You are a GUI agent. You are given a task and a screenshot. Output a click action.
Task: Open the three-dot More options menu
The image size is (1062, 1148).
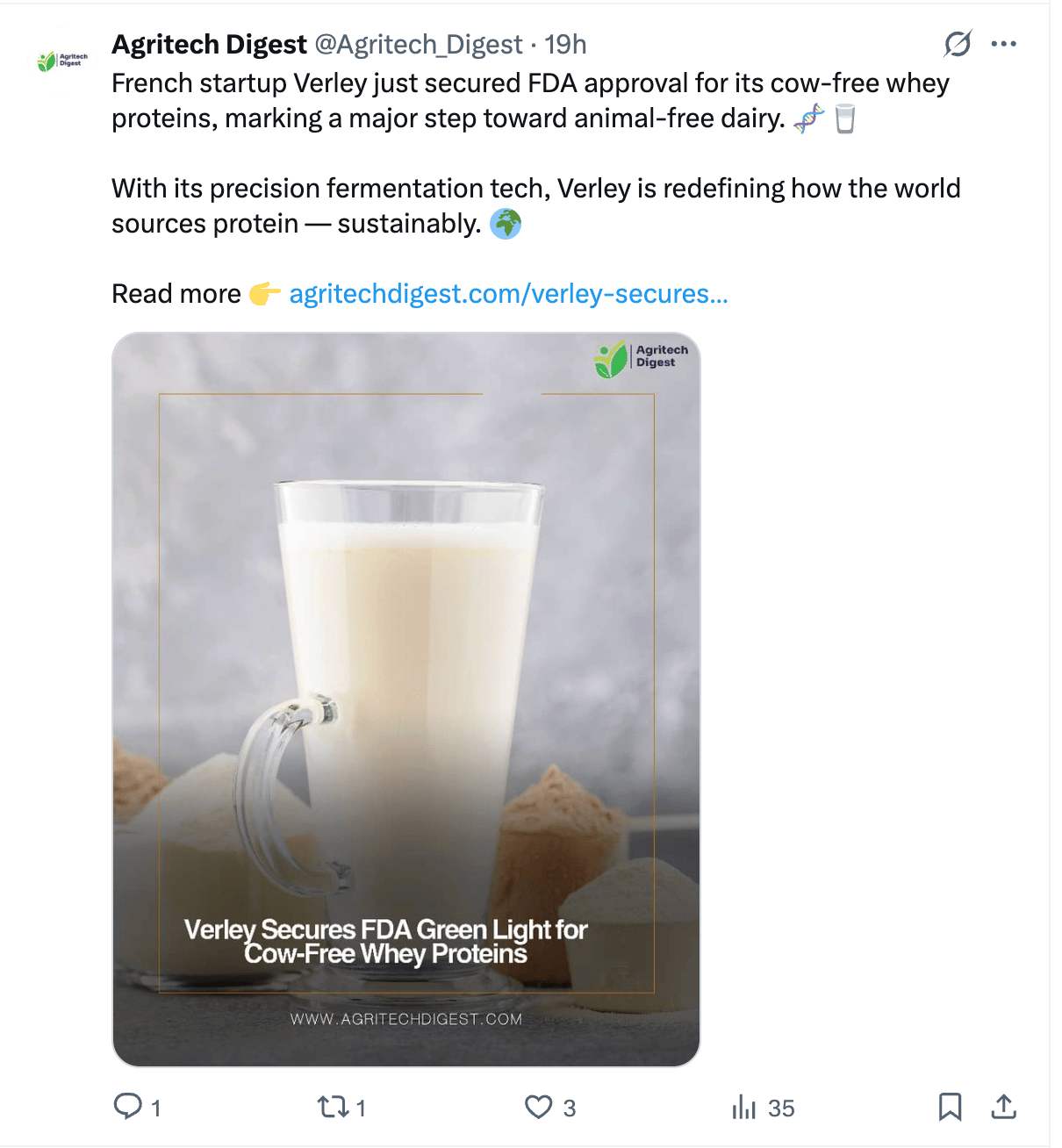point(1003,44)
